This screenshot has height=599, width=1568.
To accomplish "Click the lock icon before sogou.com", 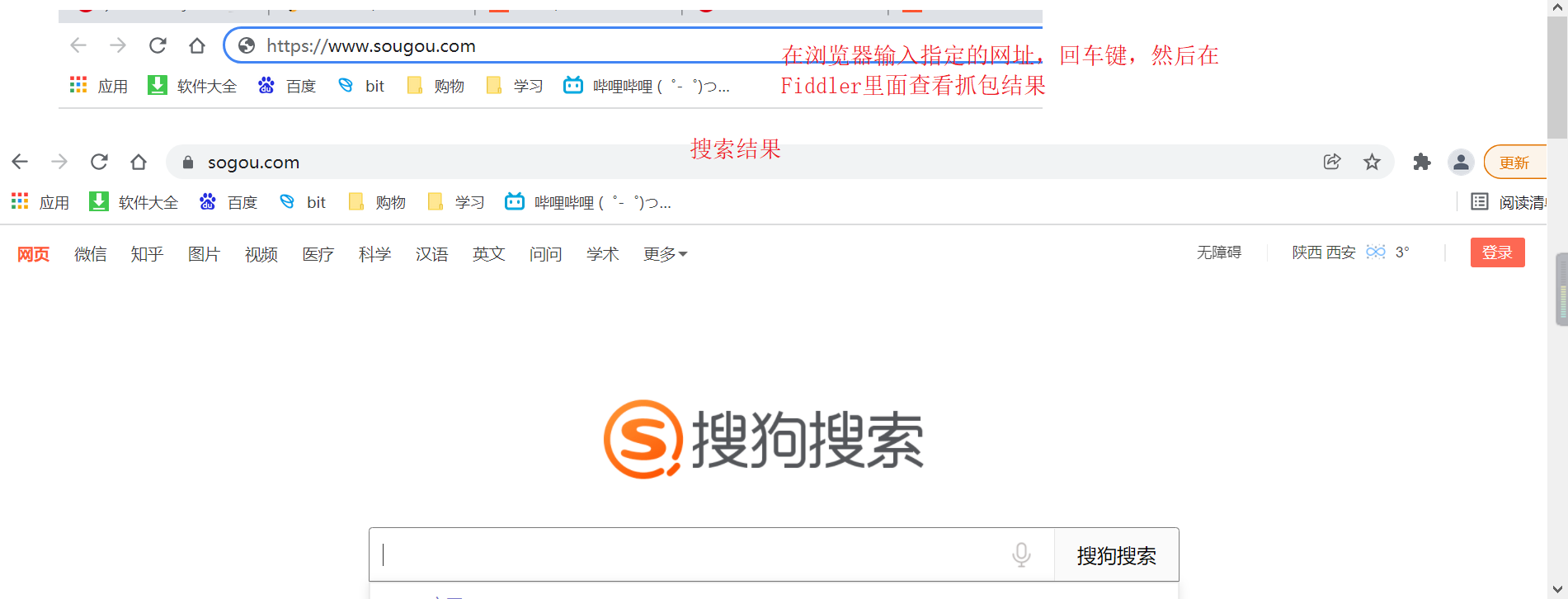I will (x=188, y=163).
